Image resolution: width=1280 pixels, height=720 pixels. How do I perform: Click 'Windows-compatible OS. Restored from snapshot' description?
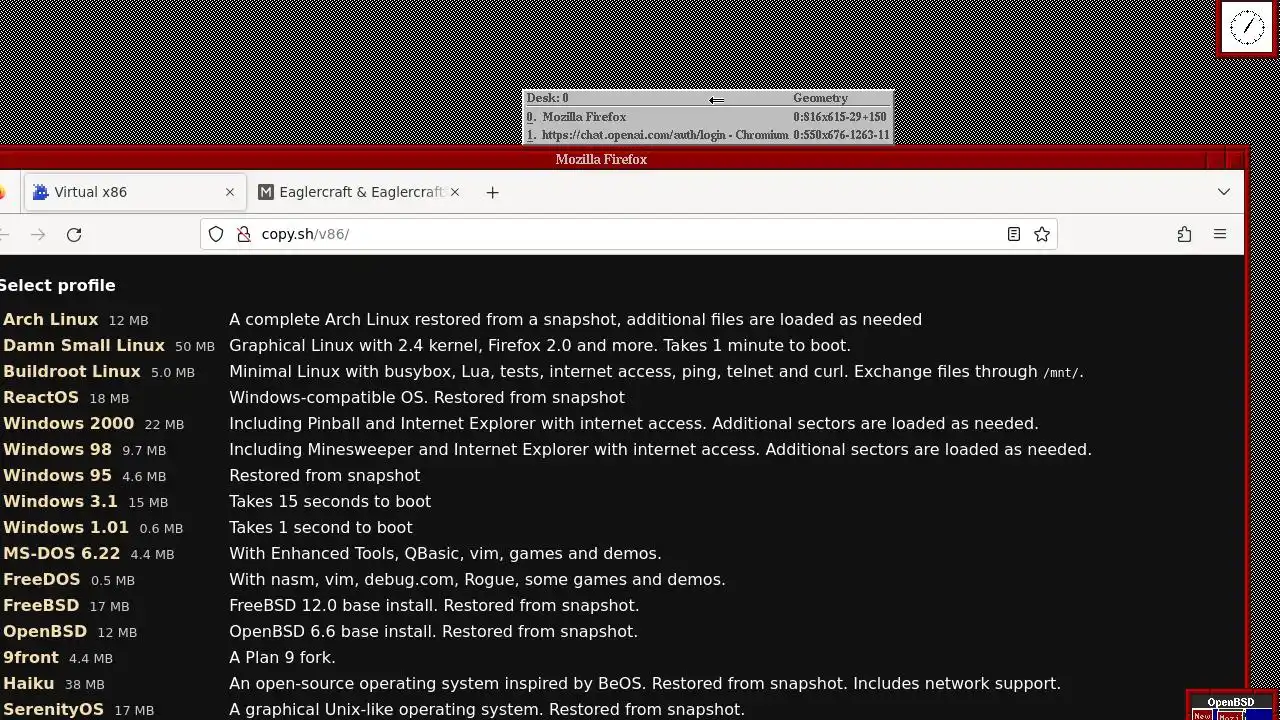(427, 397)
